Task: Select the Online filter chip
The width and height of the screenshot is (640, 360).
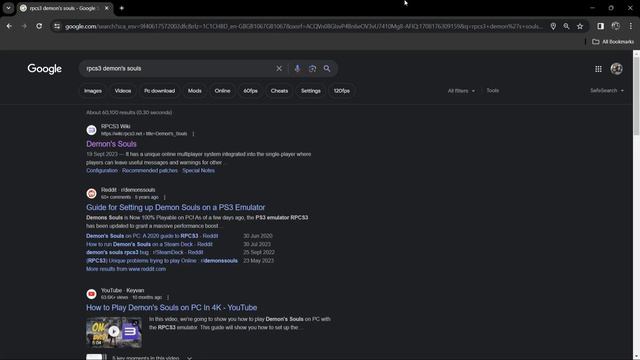Action: tap(222, 91)
